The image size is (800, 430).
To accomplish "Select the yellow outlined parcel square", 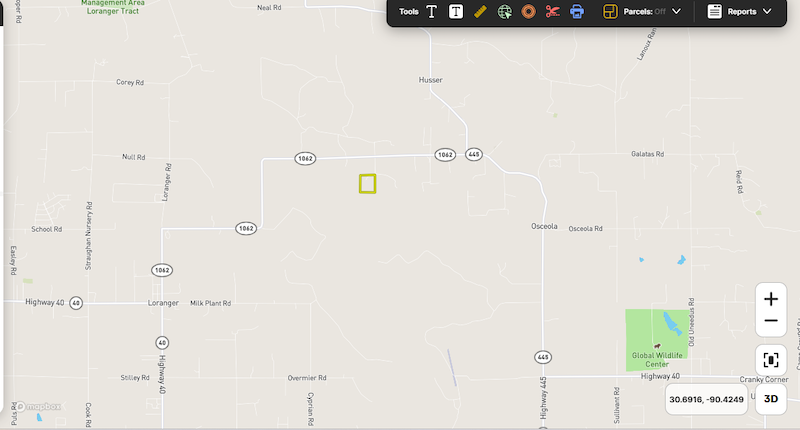I will click(x=367, y=184).
